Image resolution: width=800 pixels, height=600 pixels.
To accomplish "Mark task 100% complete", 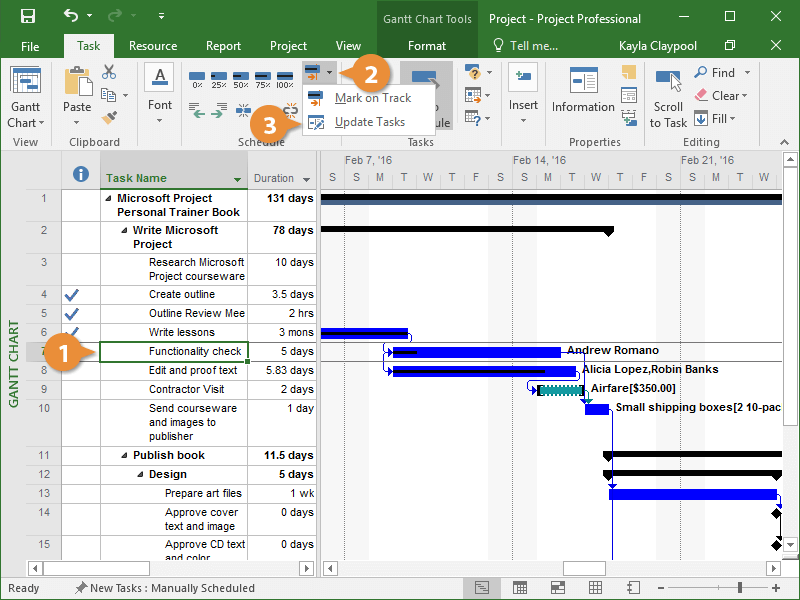I will [x=285, y=78].
